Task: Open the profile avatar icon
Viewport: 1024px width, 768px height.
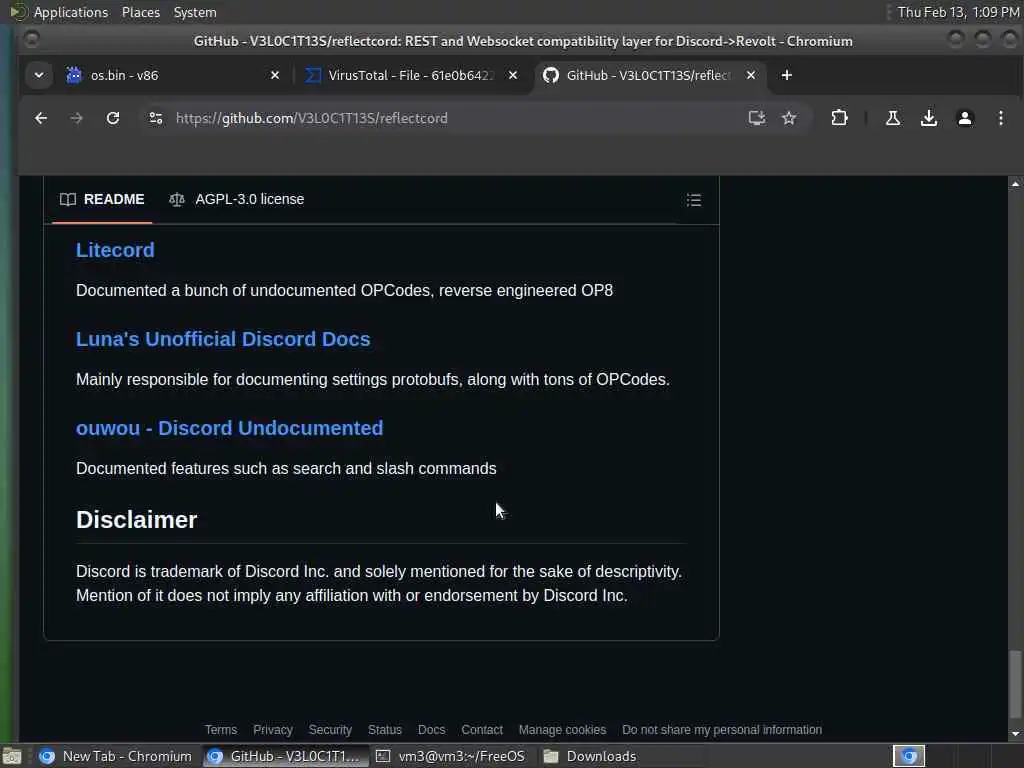Action: coord(965,118)
